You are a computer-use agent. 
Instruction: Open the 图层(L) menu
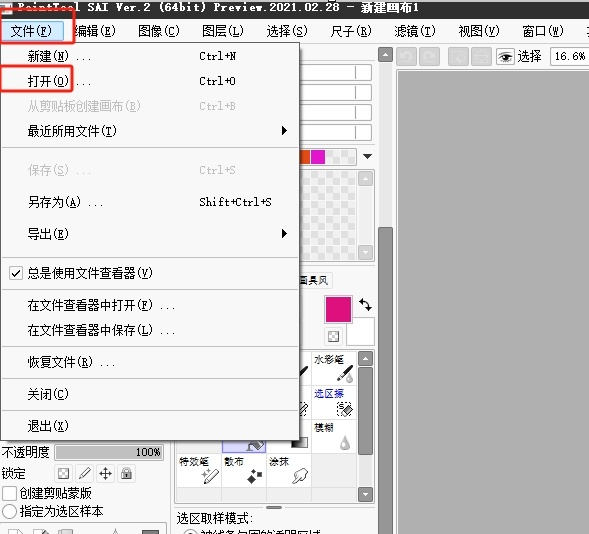tap(223, 31)
